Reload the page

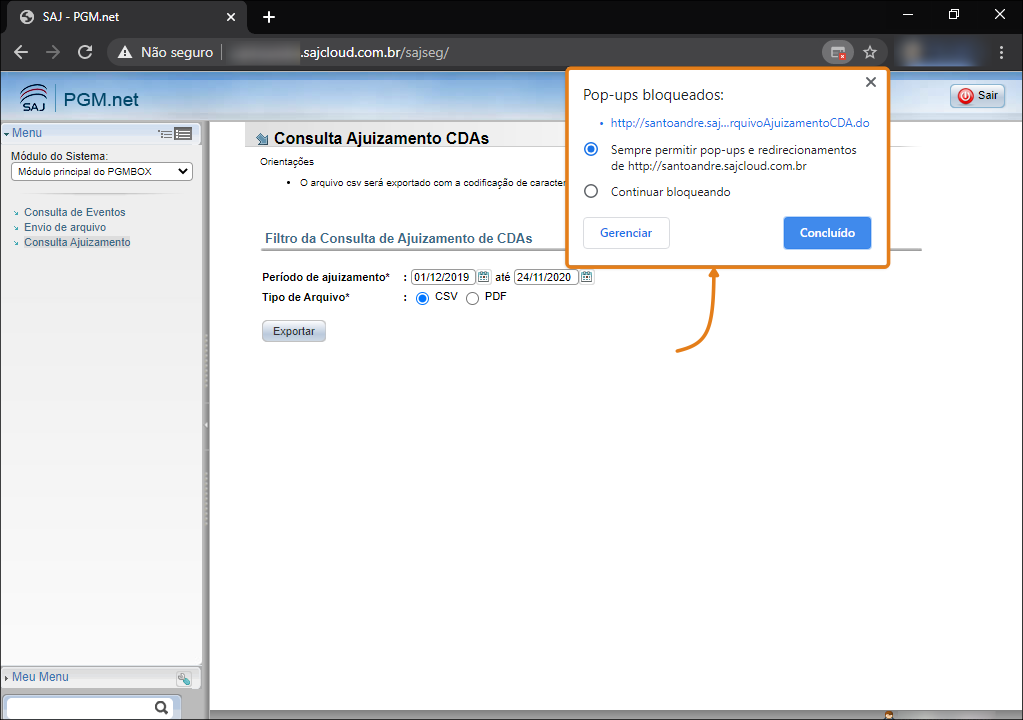pyautogui.click(x=85, y=52)
